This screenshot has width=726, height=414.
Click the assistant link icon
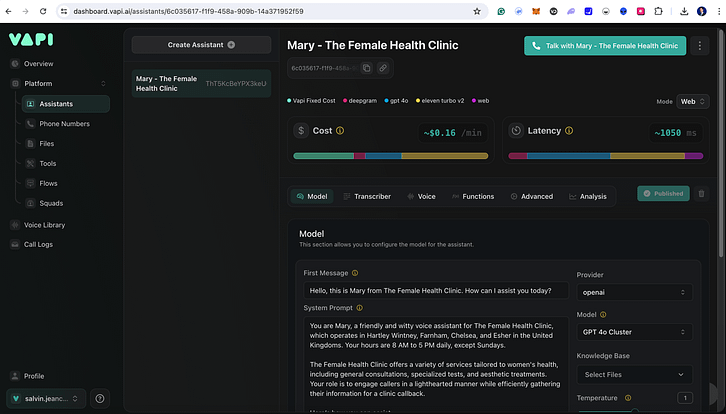pos(383,68)
